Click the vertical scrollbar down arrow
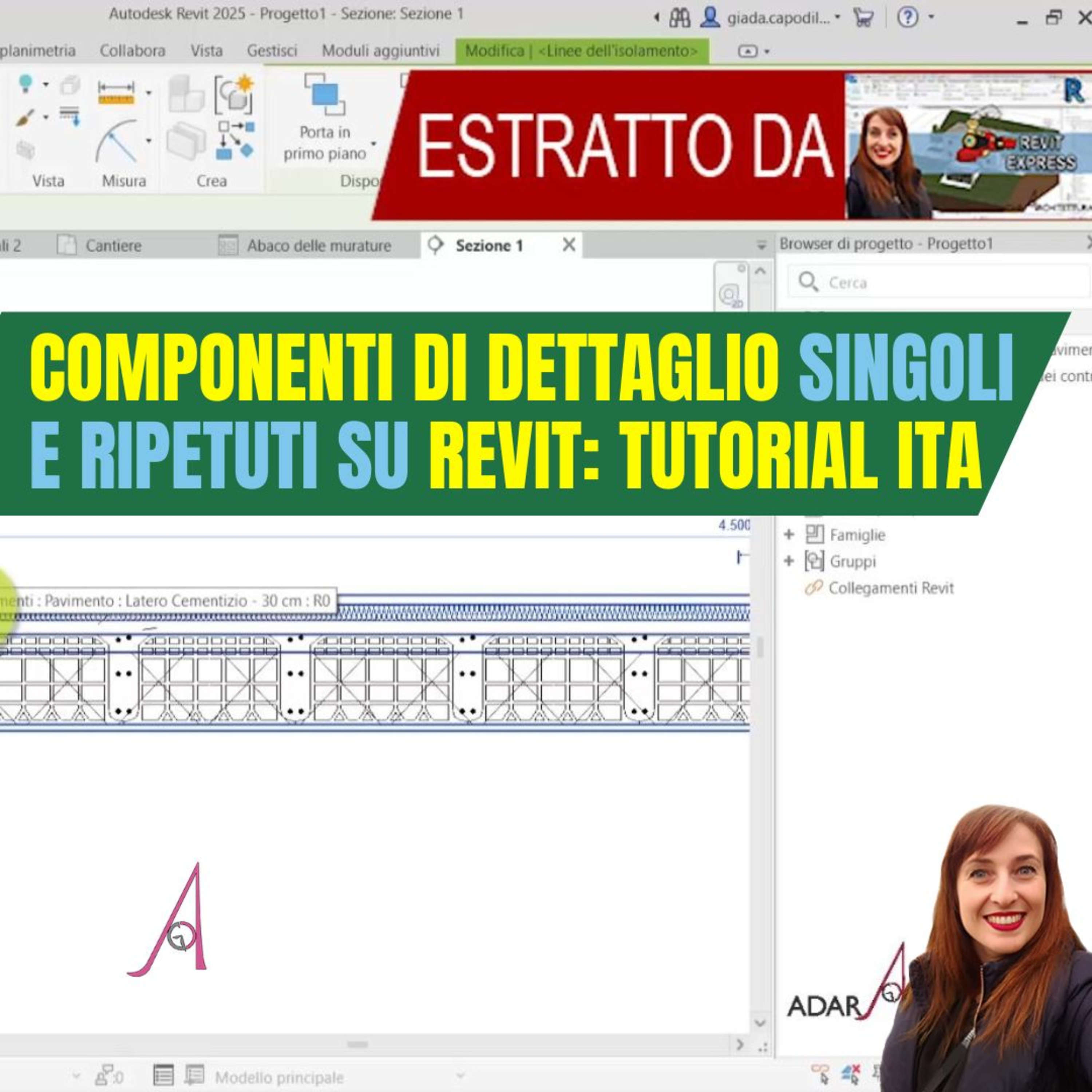Viewport: 1092px width, 1092px height. click(760, 1023)
